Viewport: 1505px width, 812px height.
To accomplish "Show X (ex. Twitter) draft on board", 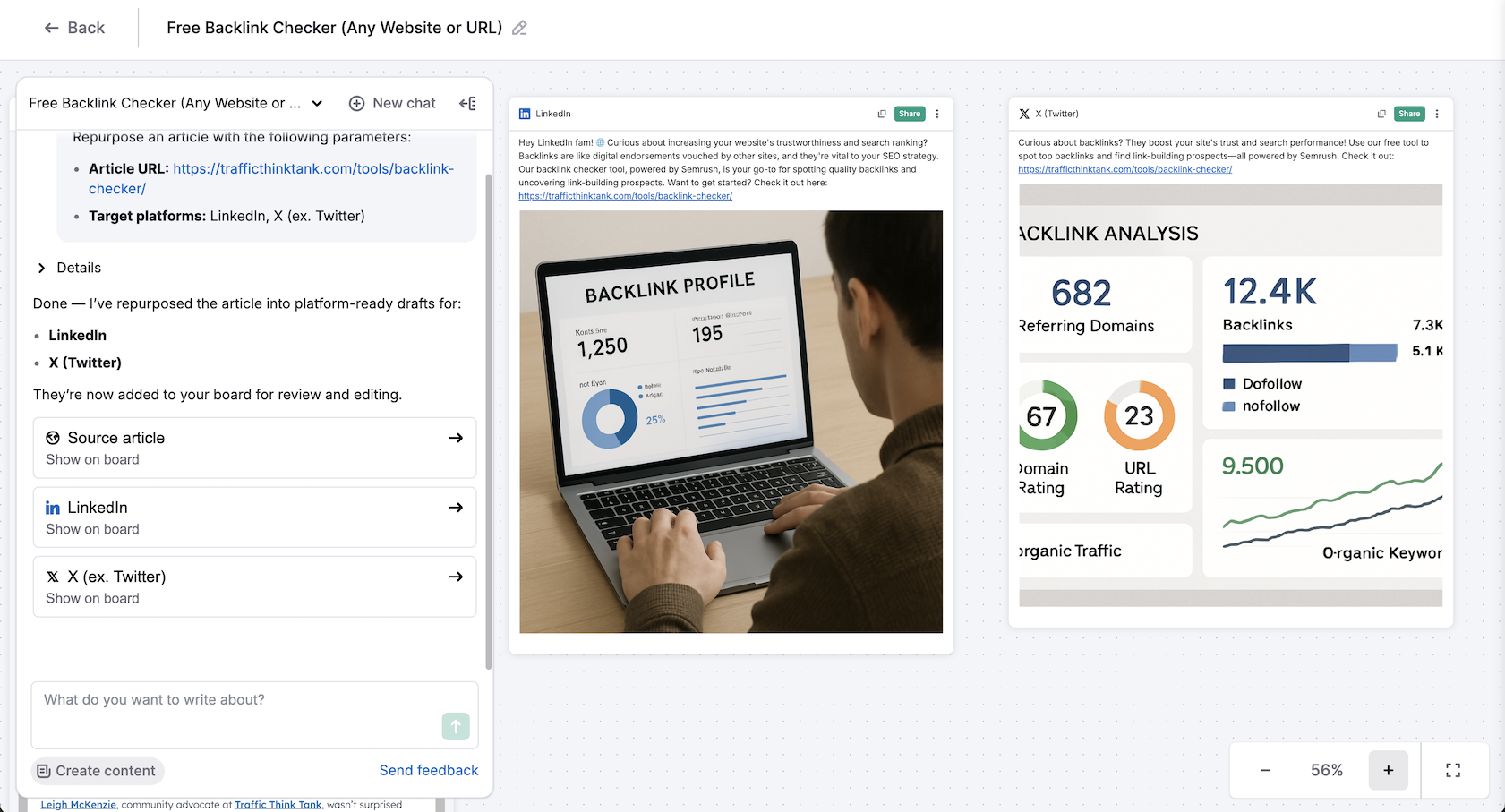I will 254,586.
